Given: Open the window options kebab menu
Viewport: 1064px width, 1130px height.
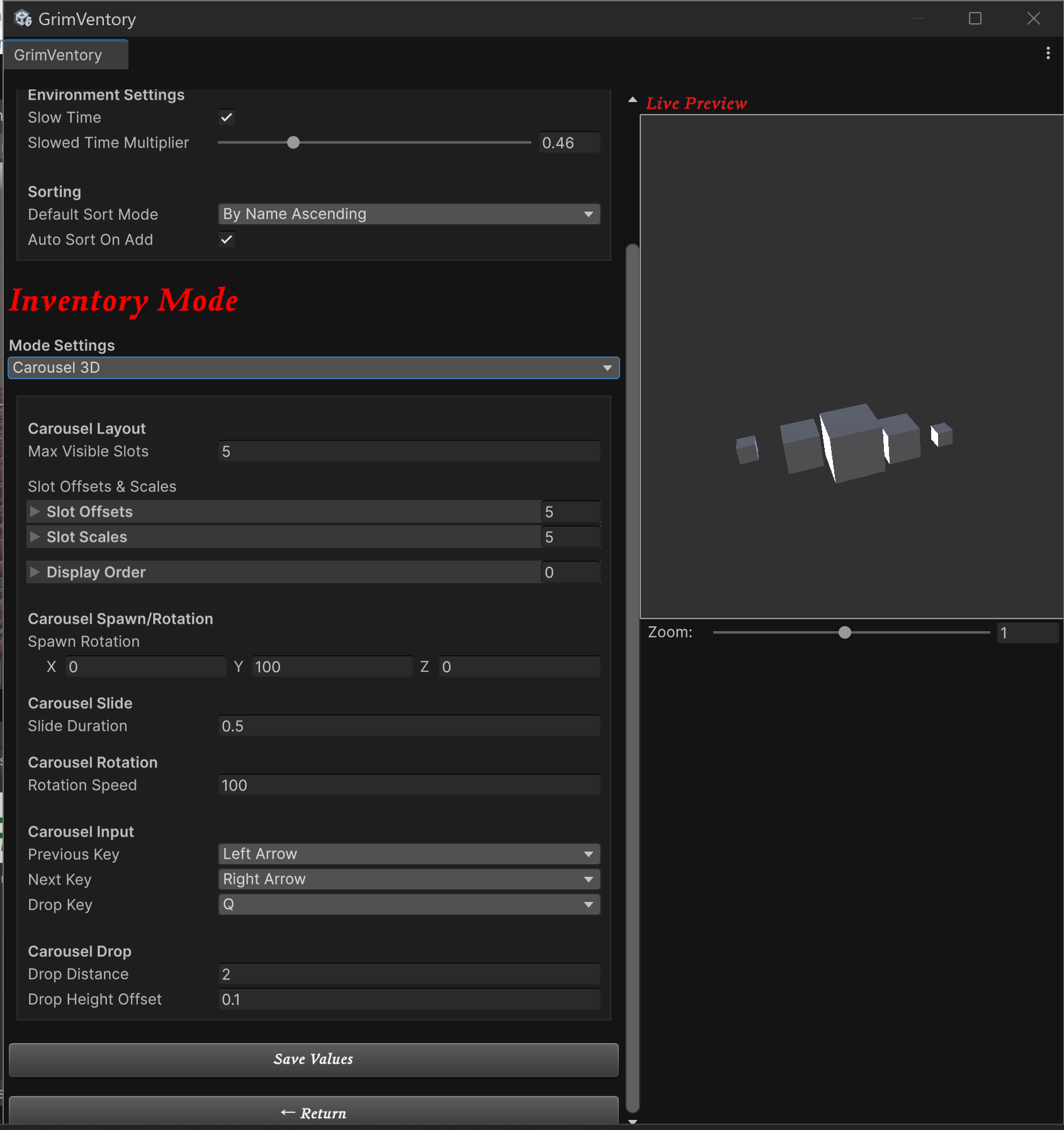Looking at the screenshot, I should (x=1048, y=53).
